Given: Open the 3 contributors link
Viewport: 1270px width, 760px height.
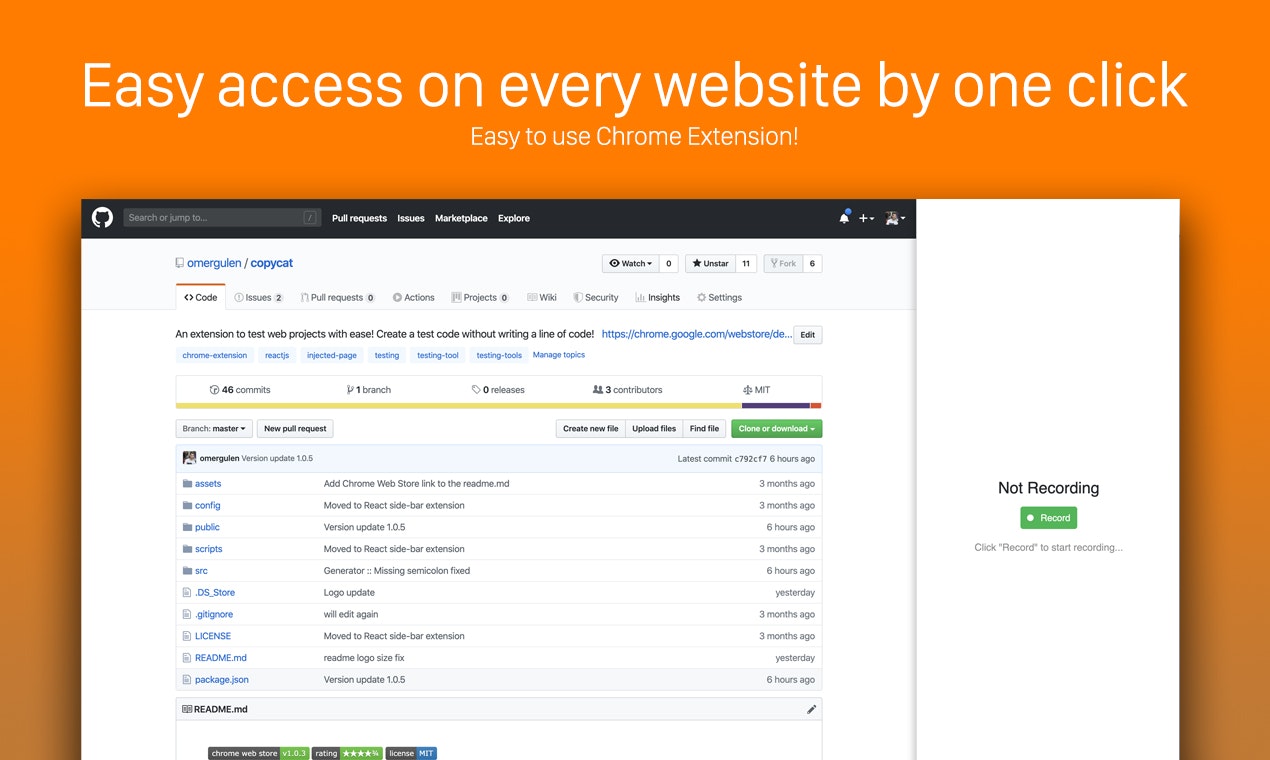Looking at the screenshot, I should pyautogui.click(x=627, y=390).
